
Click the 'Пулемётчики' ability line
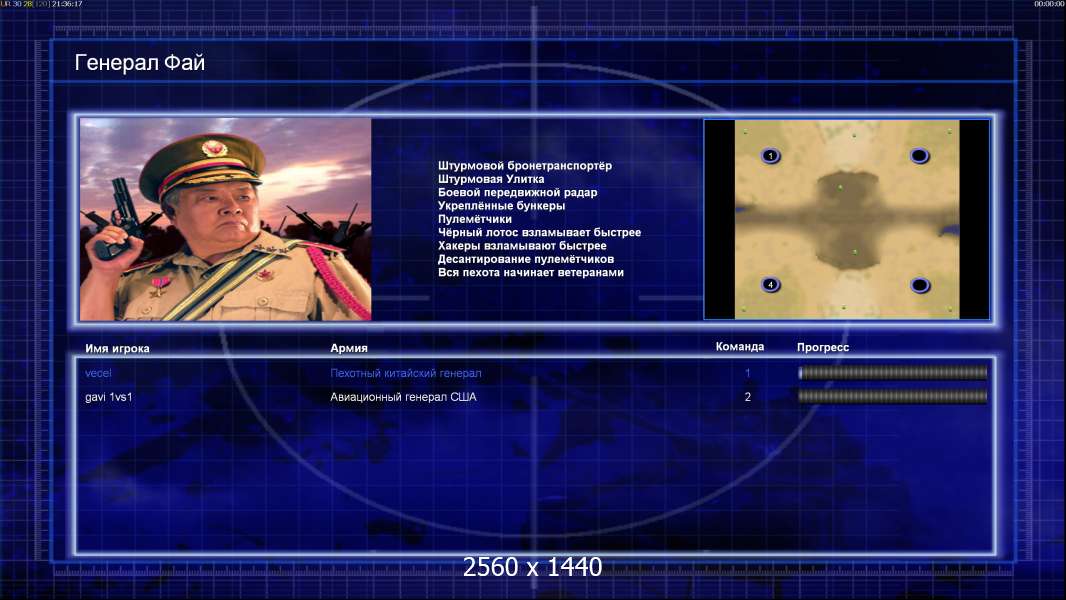475,219
